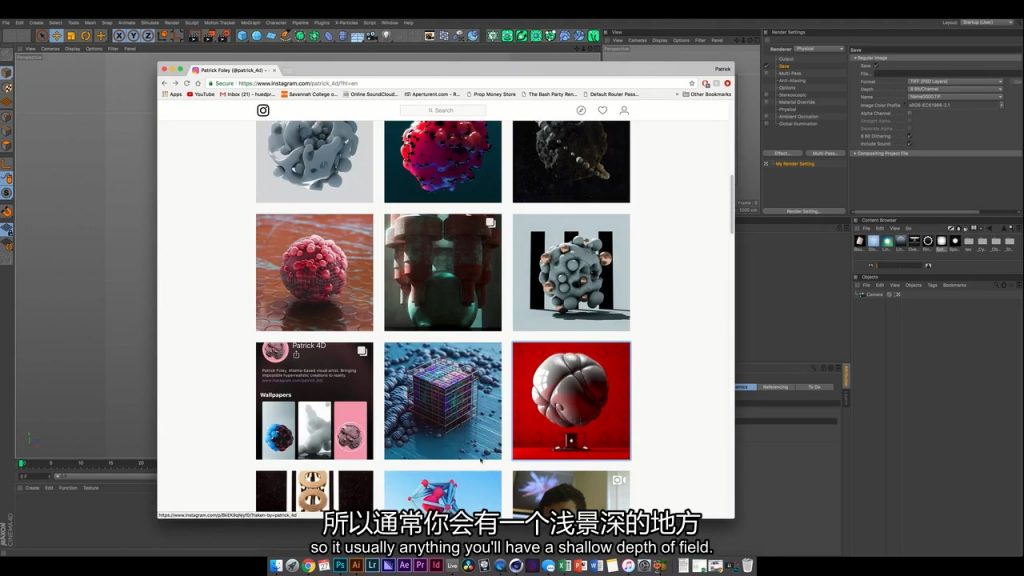Click the Instagram logo in browser

(263, 110)
